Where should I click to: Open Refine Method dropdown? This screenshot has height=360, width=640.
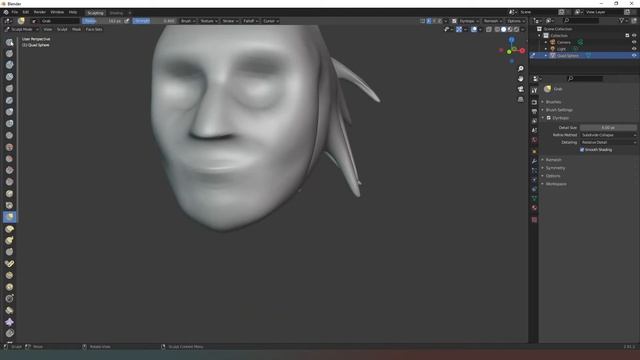608,135
